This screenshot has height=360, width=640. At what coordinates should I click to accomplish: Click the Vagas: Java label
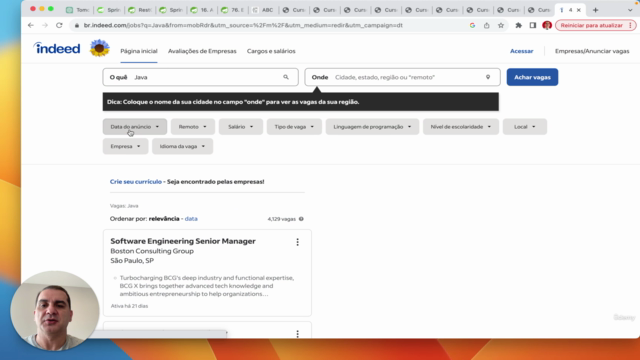pyautogui.click(x=124, y=206)
